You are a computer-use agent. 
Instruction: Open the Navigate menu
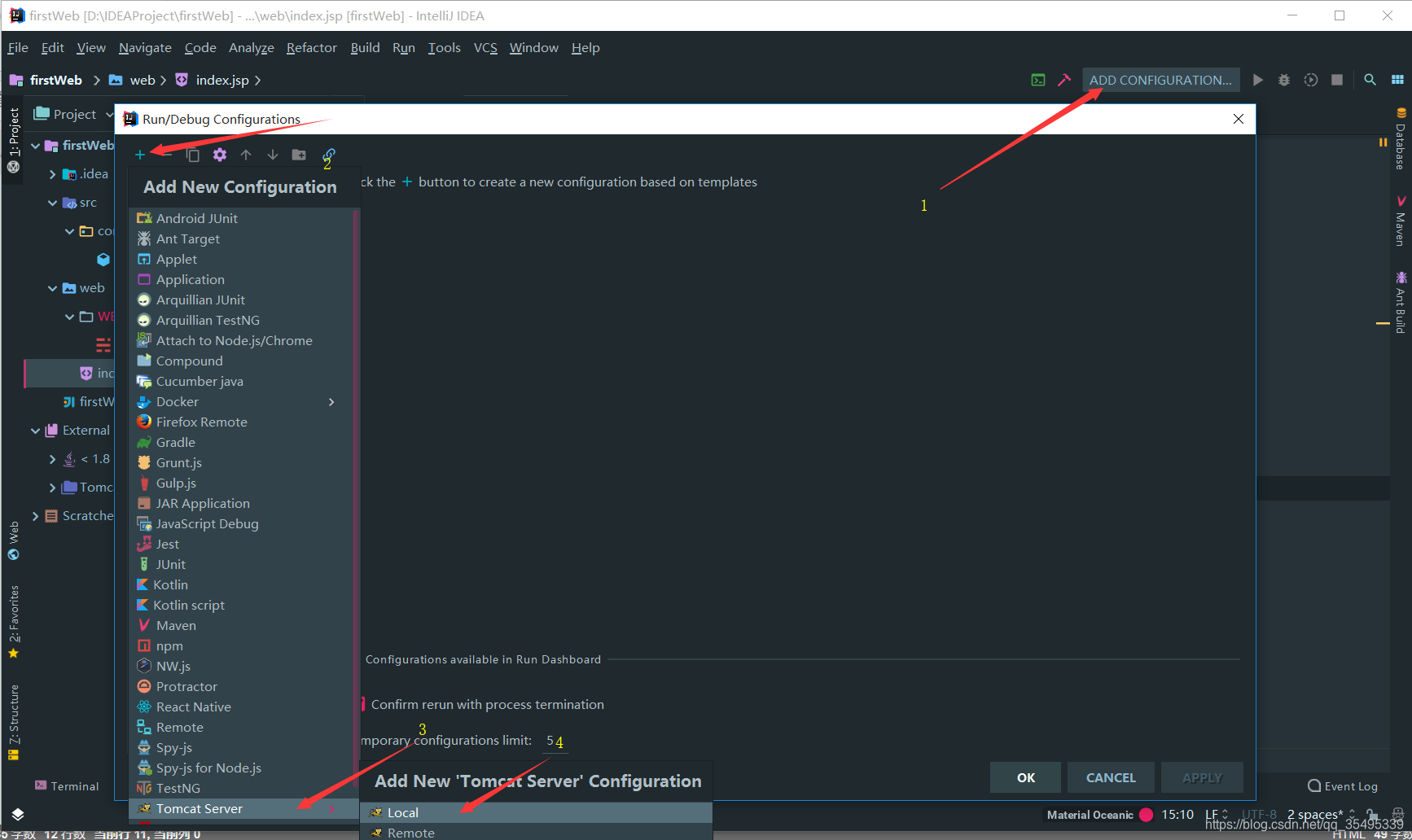click(x=145, y=47)
